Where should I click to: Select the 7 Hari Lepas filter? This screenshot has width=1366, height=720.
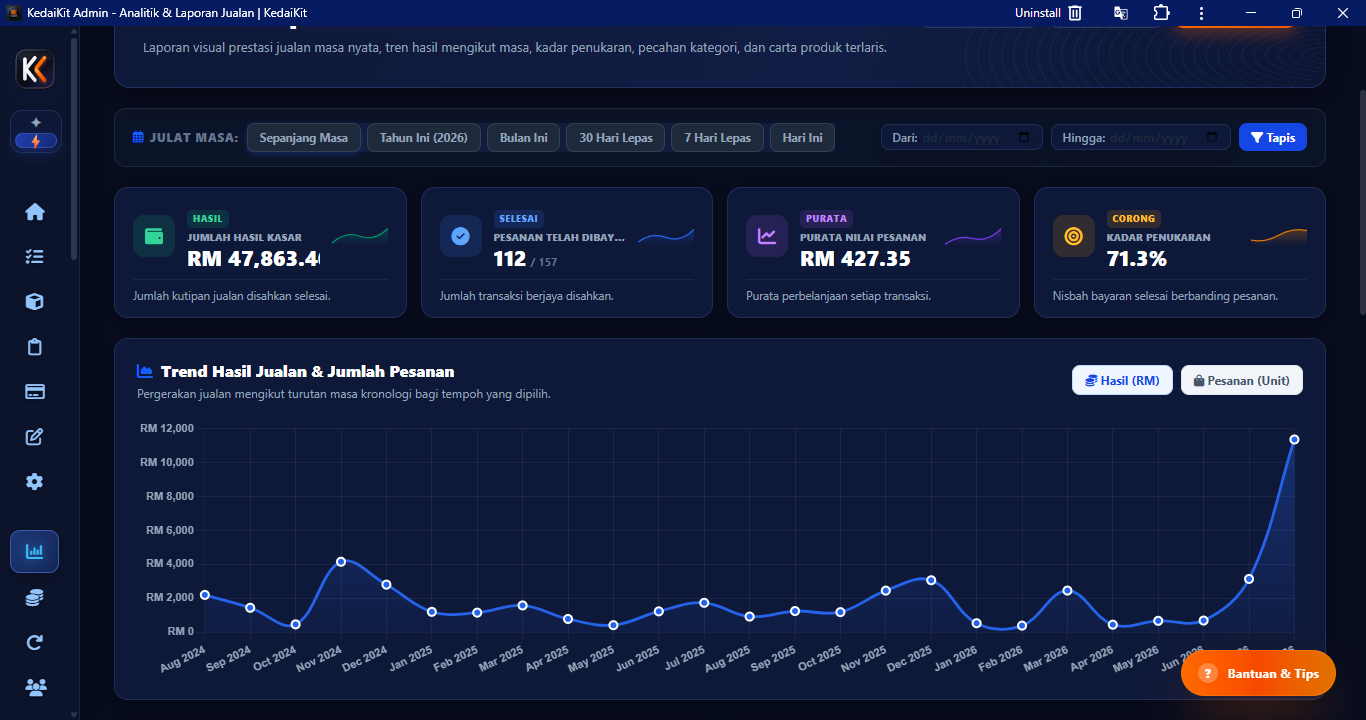(x=718, y=138)
